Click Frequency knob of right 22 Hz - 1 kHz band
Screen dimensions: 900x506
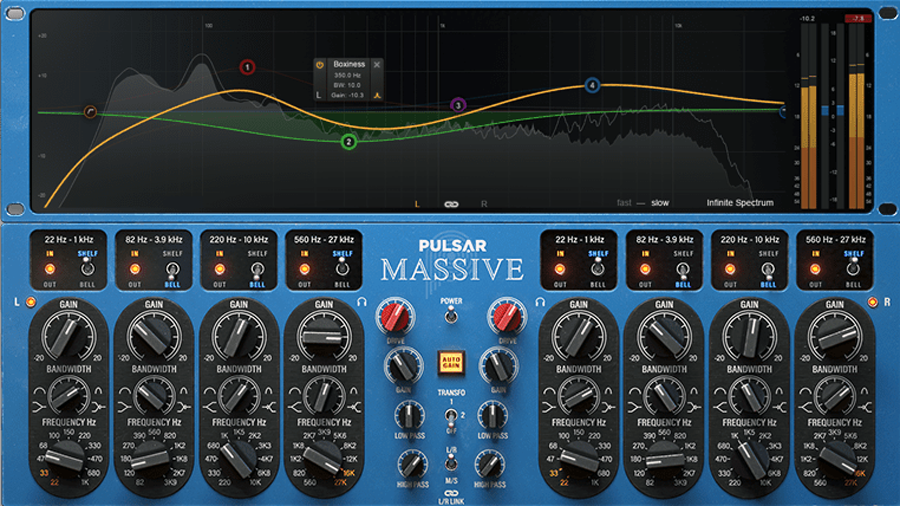click(x=579, y=458)
